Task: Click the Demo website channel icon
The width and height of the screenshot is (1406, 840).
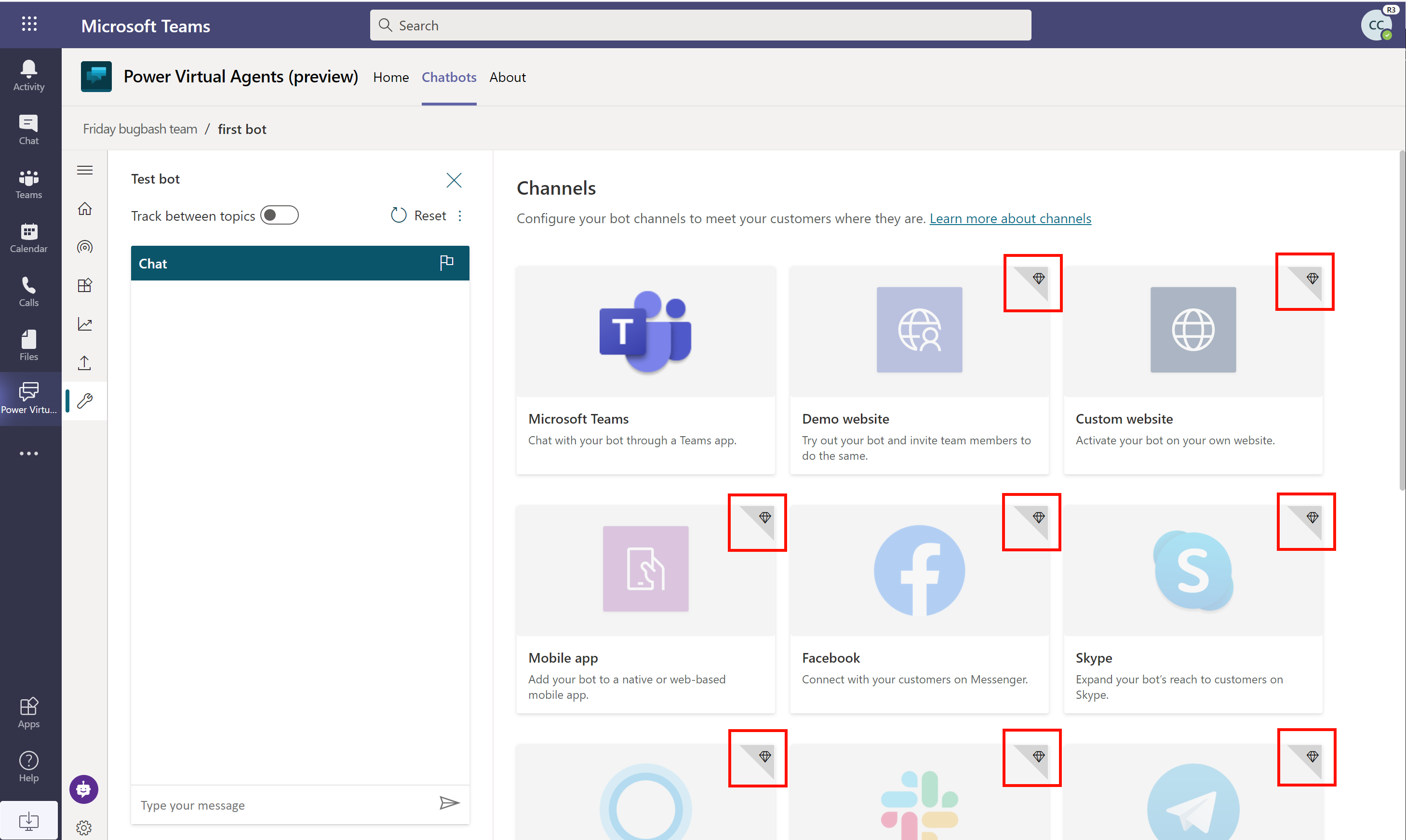Action: (x=918, y=330)
